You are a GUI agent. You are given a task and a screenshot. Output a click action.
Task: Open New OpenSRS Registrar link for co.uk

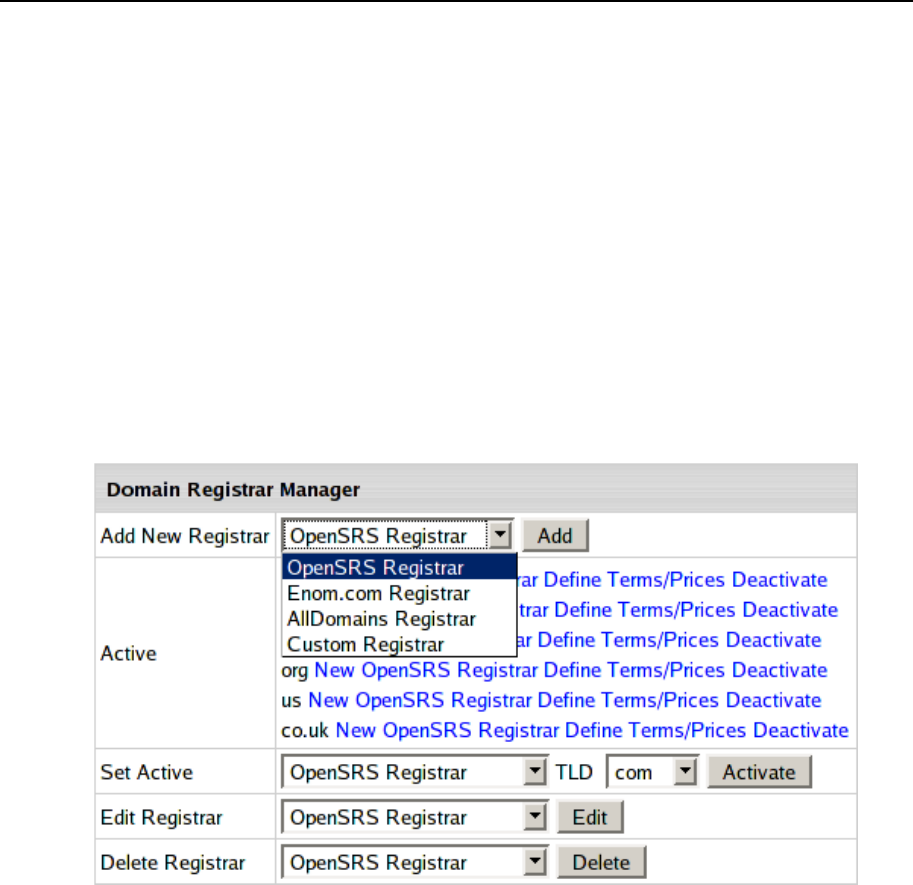tap(447, 730)
